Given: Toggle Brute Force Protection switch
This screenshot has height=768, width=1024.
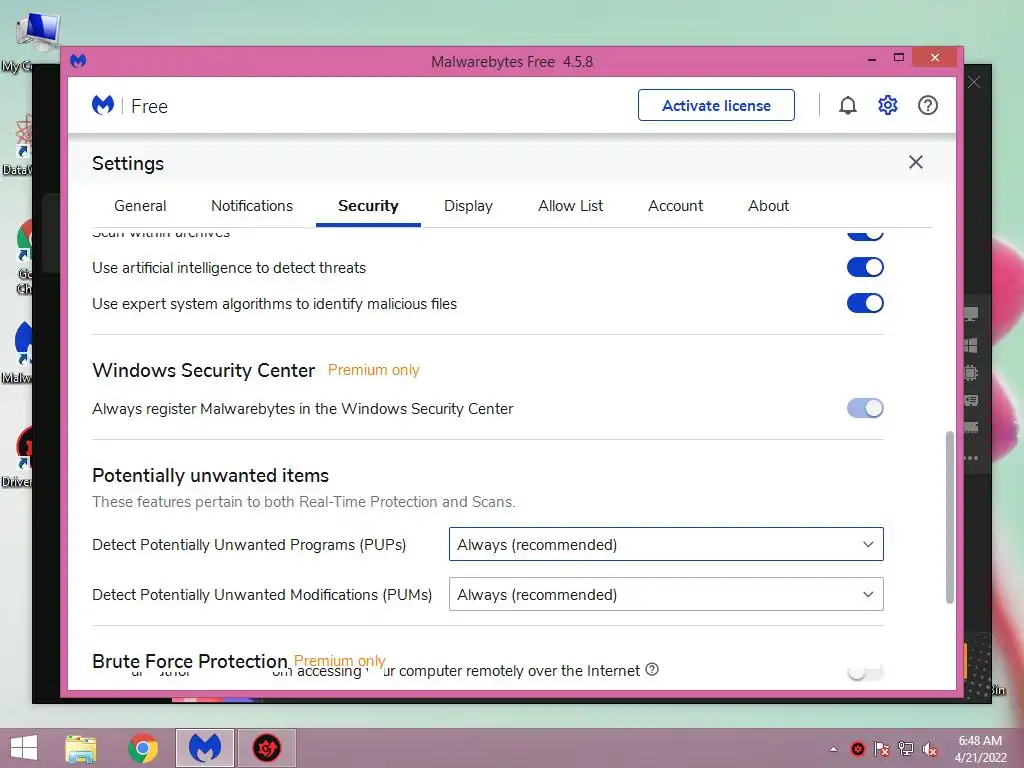Looking at the screenshot, I should [x=865, y=672].
